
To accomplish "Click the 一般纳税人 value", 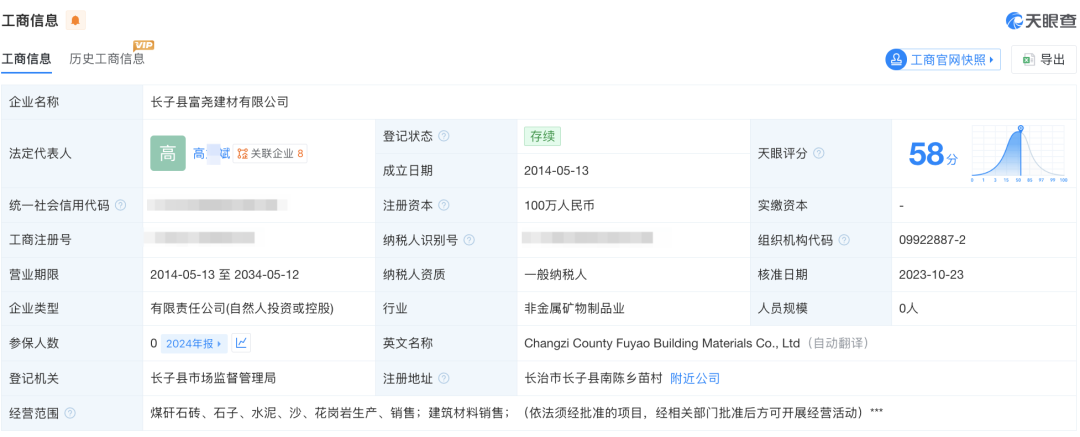I will [x=555, y=274].
